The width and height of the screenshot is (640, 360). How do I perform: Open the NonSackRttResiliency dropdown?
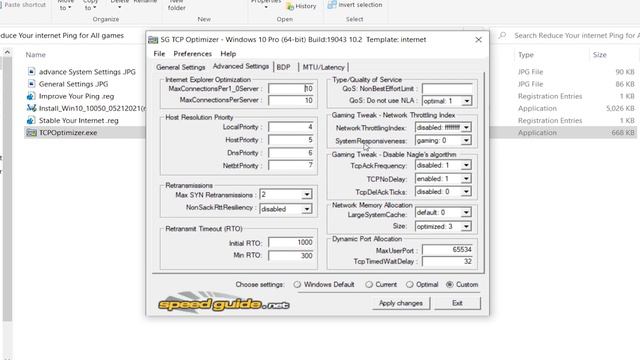[x=307, y=209]
